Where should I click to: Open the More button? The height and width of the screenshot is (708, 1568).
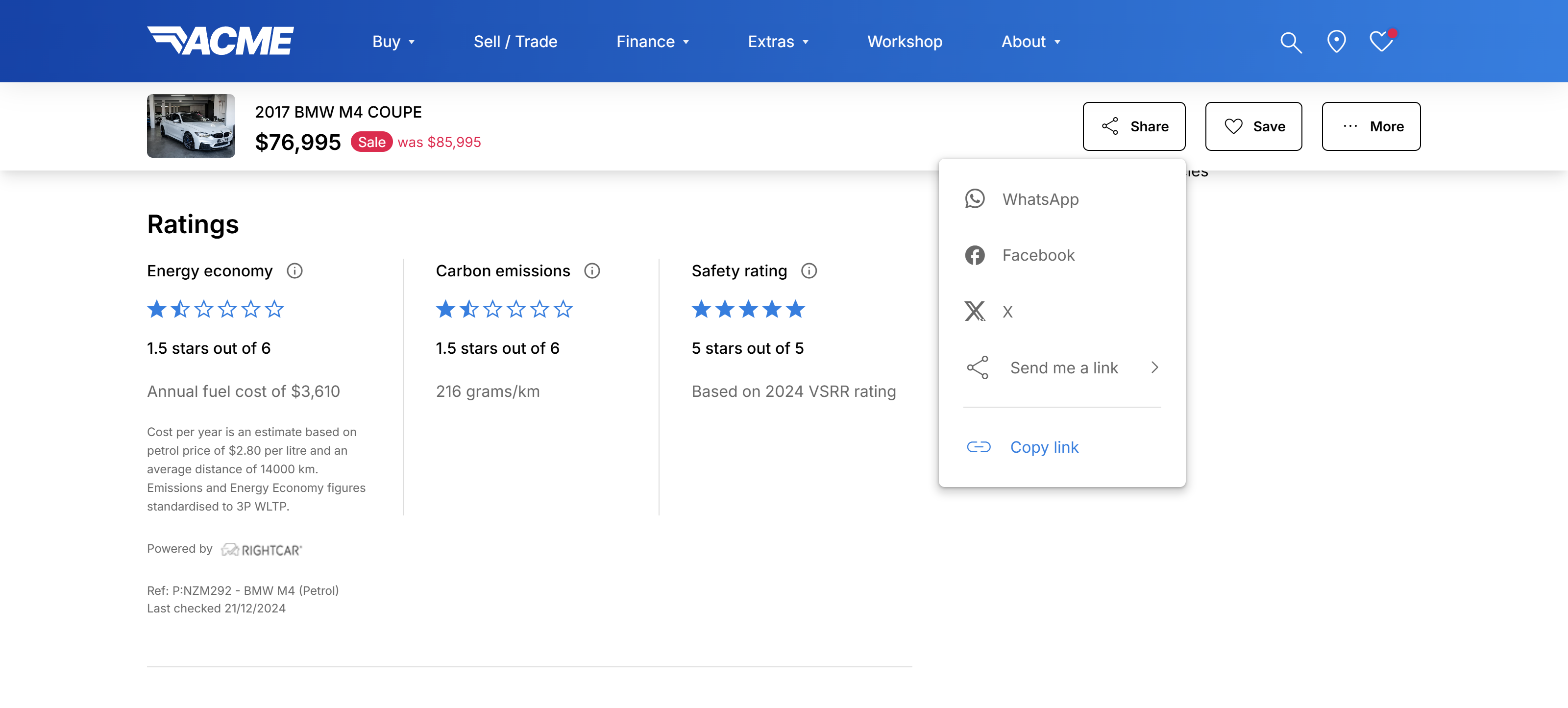pyautogui.click(x=1371, y=126)
